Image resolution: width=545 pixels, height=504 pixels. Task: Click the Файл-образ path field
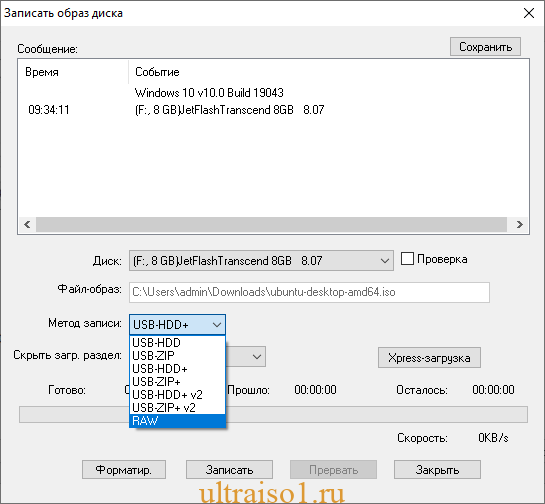[x=309, y=292]
